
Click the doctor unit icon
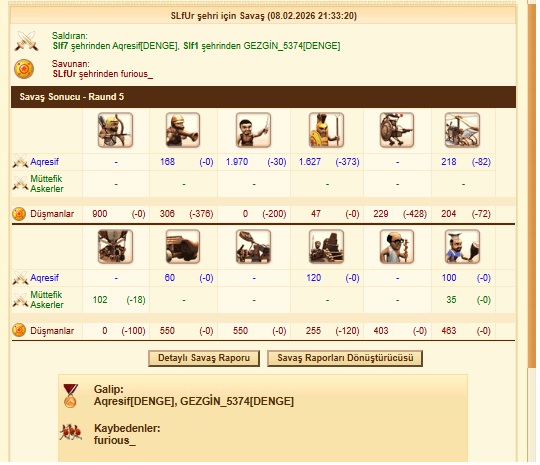(397, 246)
